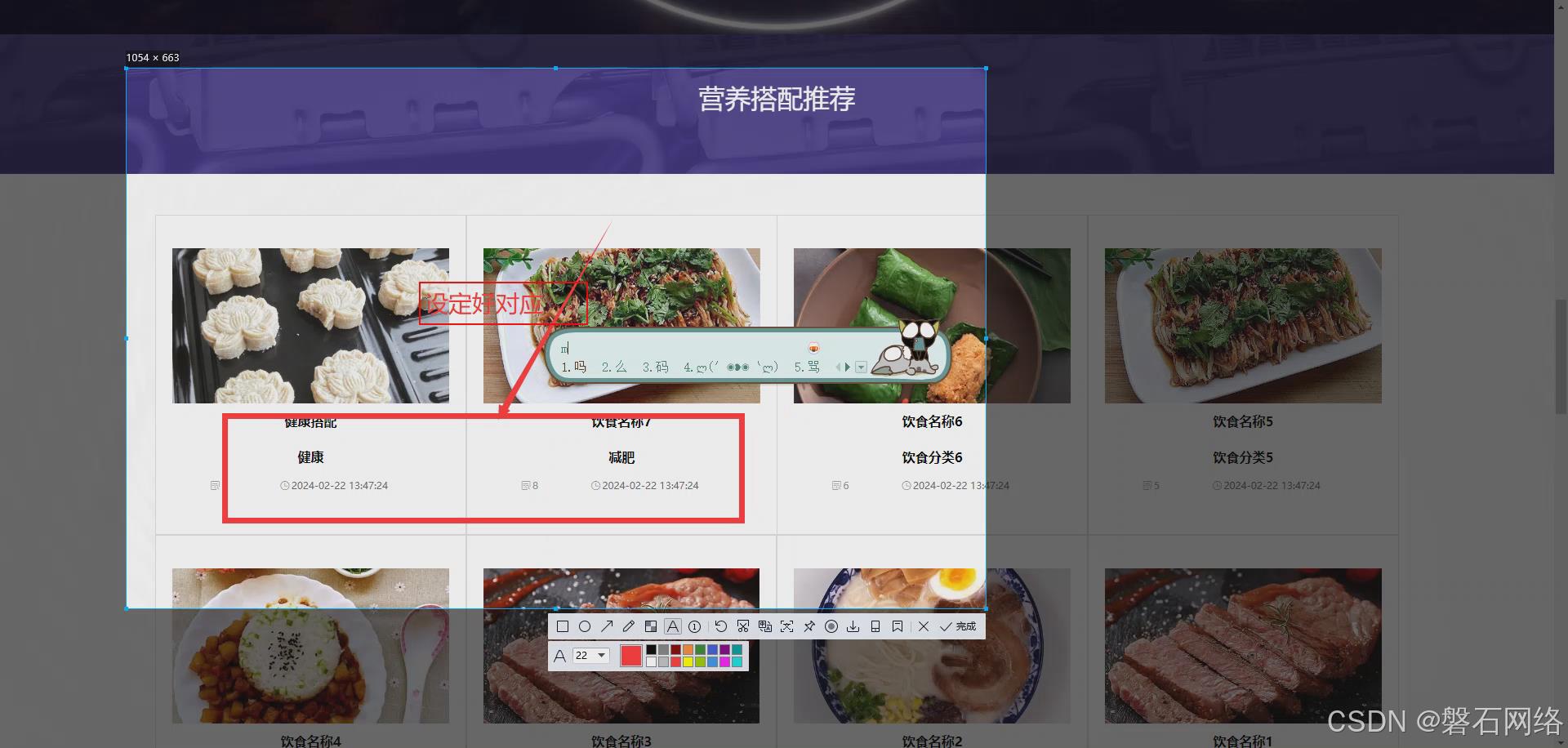Pick the white color swatch

[x=651, y=661]
